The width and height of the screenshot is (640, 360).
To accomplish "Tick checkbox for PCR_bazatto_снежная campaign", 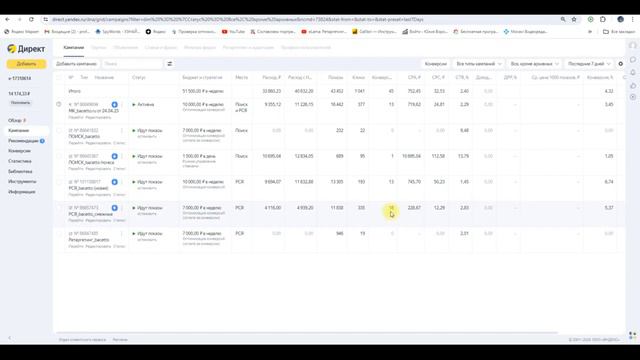I will [x=59, y=208].
